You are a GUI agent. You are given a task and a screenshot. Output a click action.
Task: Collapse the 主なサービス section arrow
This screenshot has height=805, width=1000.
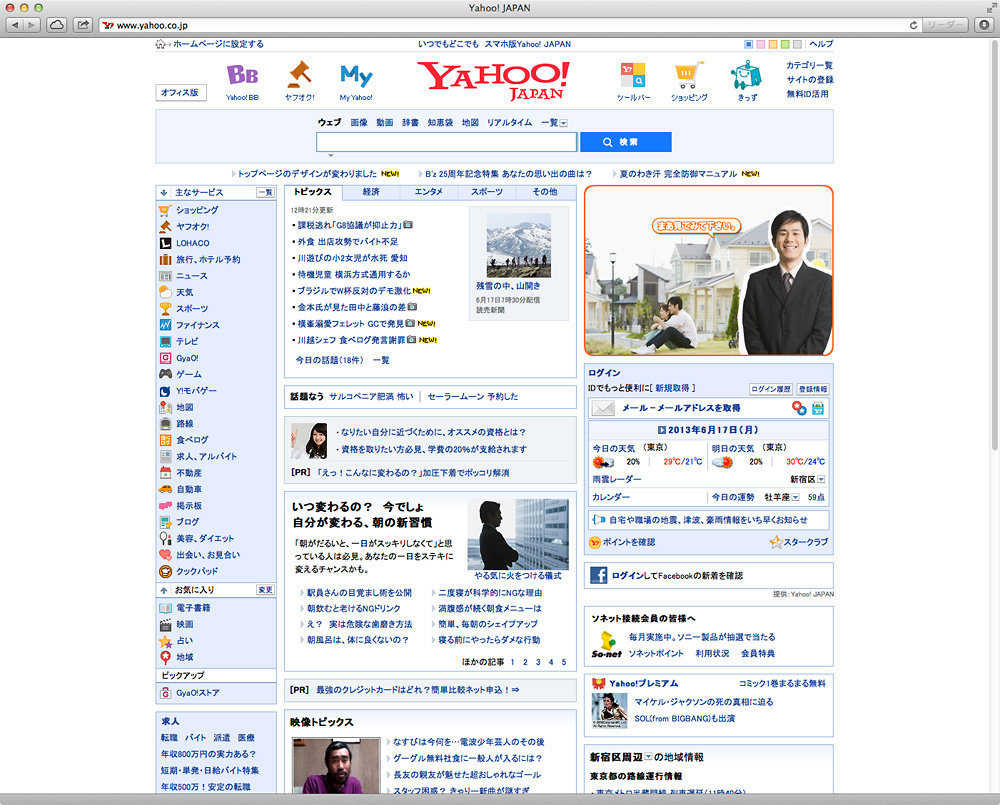164,193
